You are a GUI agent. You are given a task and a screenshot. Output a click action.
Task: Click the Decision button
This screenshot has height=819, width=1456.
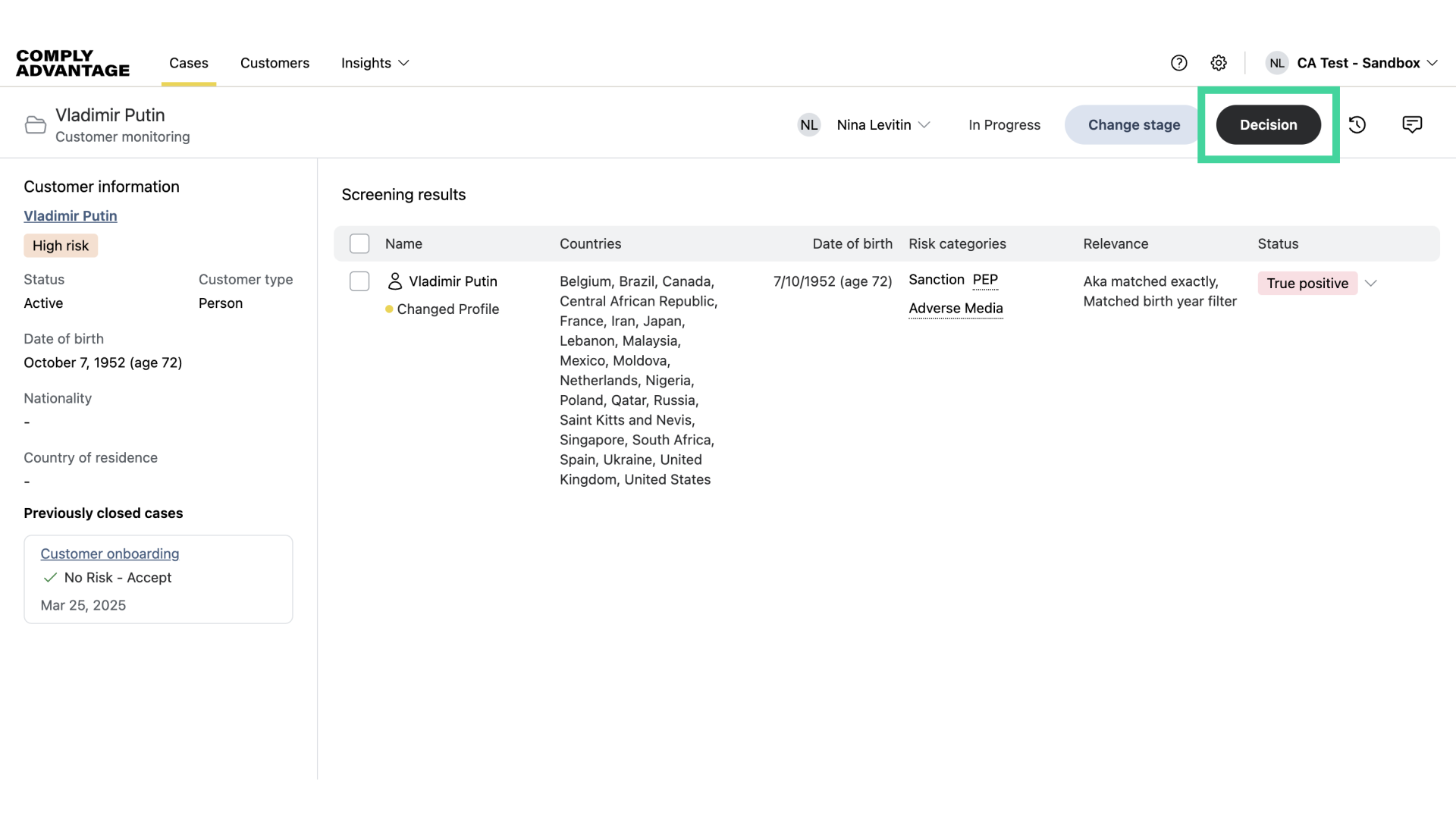[1268, 125]
